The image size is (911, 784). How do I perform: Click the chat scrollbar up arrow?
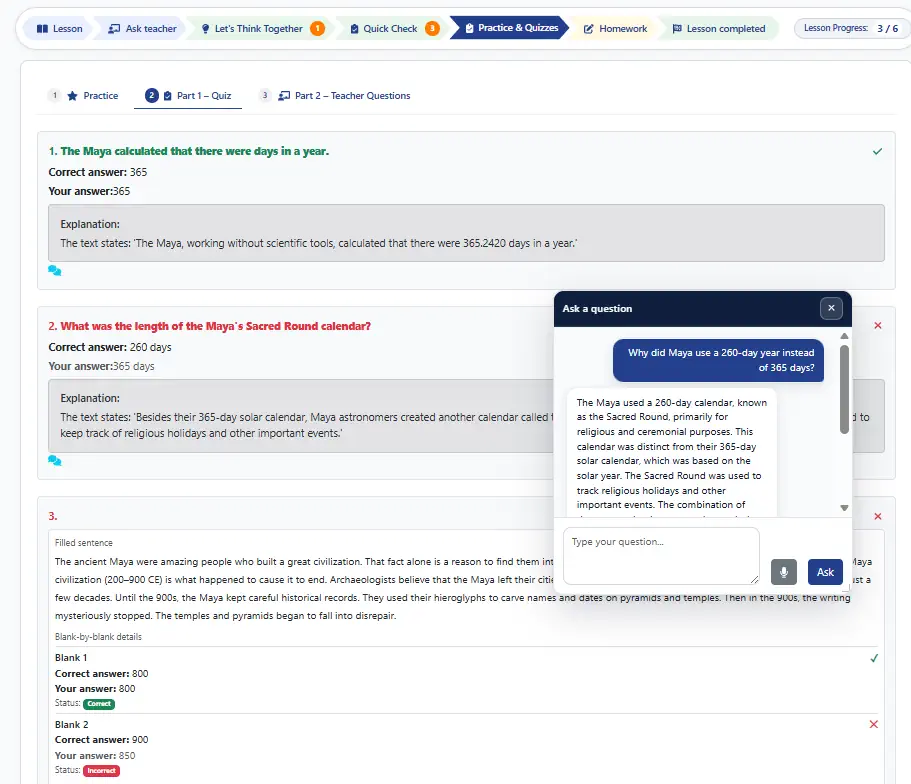[x=844, y=336]
